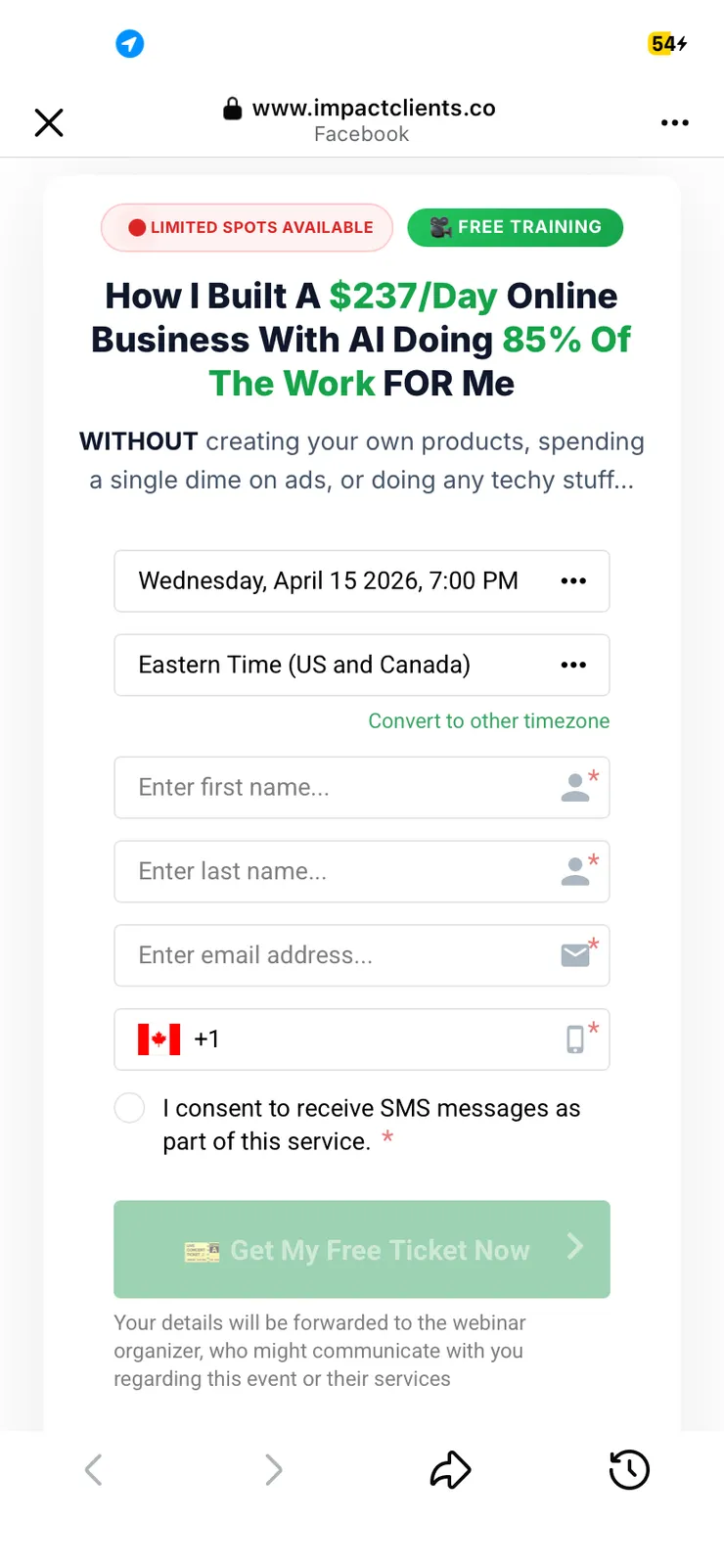Click Get My Free Ticket Now button
Image resolution: width=724 pixels, height=1568 pixels.
[361, 1250]
